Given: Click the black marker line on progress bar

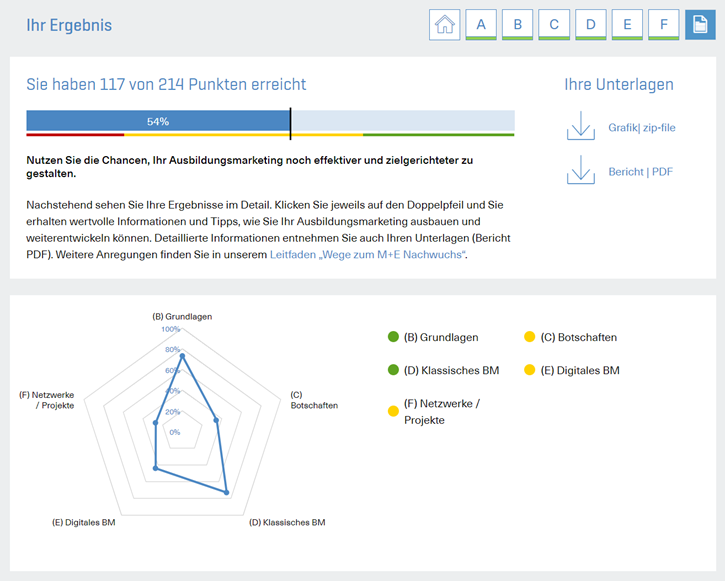Looking at the screenshot, I should (x=290, y=123).
